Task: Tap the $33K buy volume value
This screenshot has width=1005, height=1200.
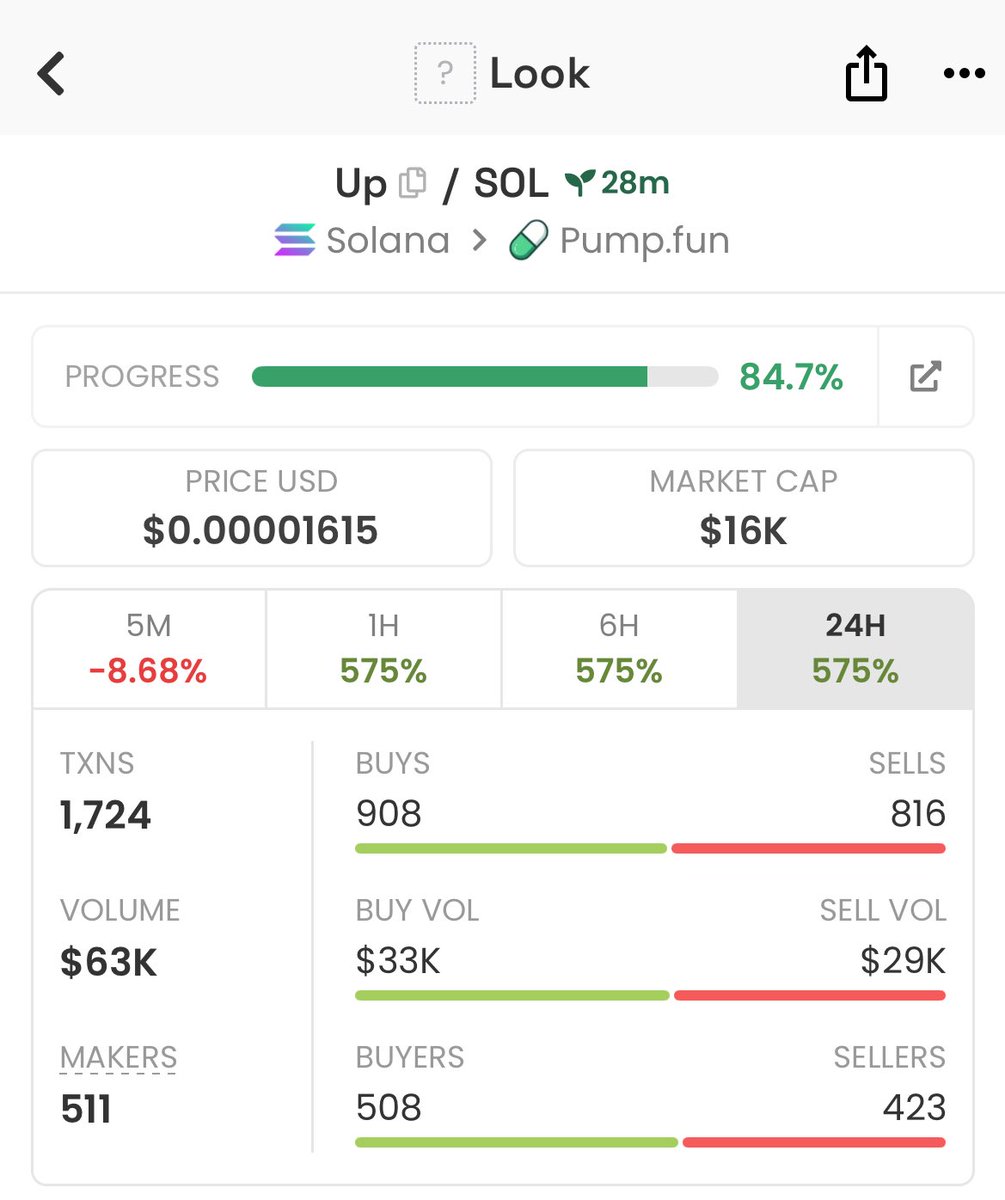Action: click(398, 961)
